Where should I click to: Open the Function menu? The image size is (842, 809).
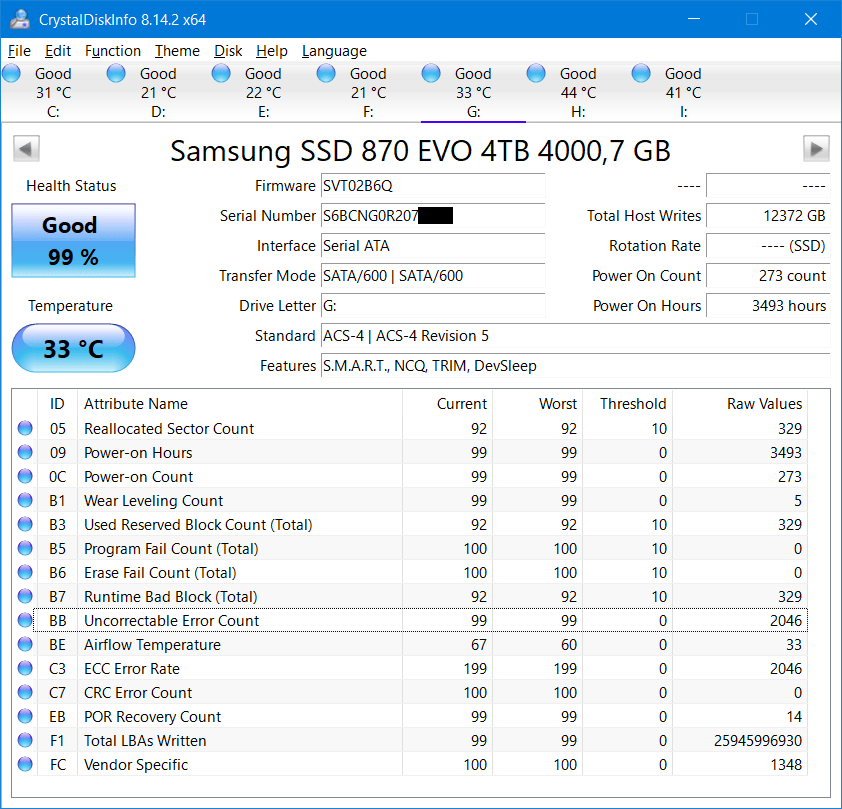(x=113, y=51)
